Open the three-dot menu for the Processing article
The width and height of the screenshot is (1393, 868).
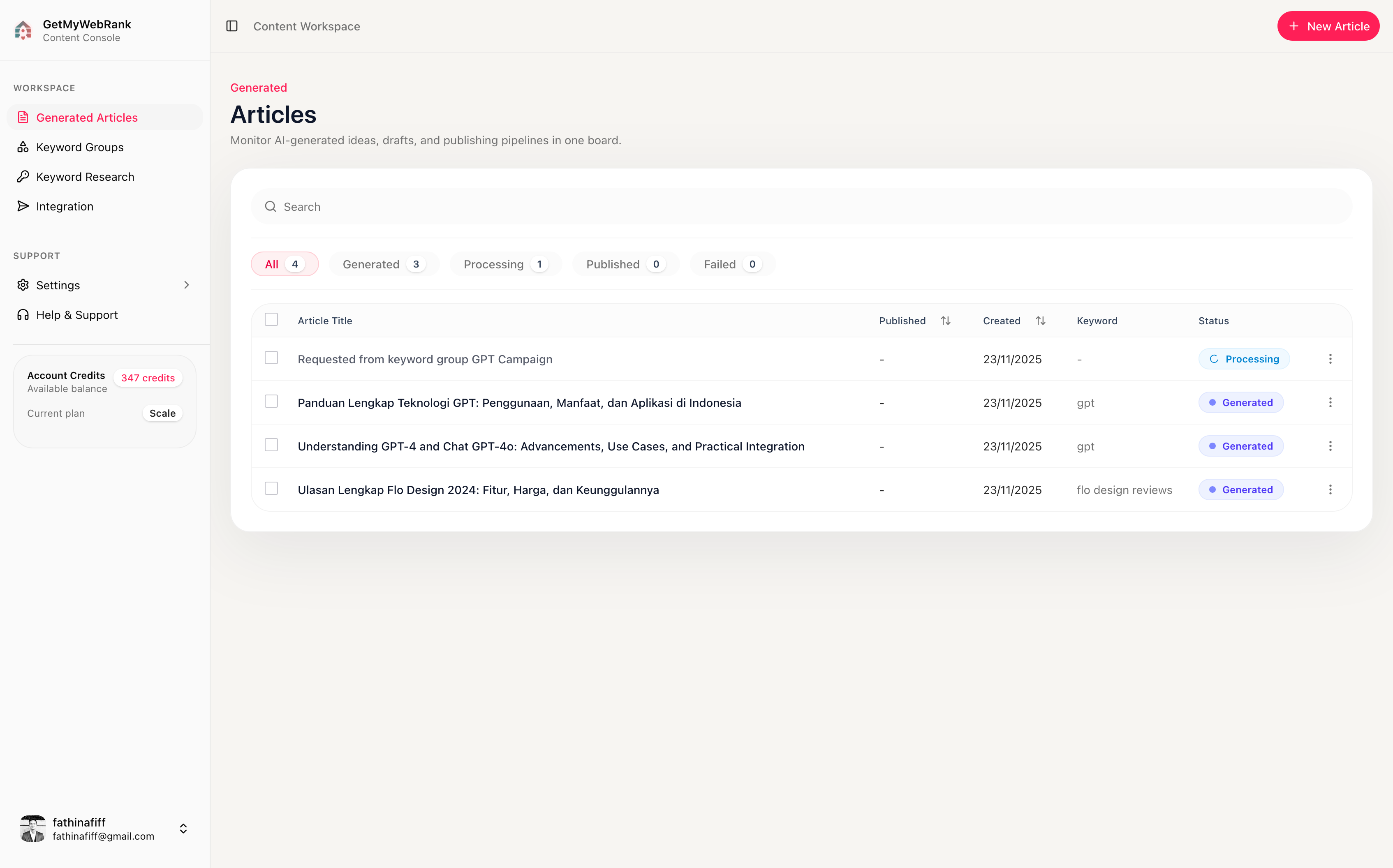point(1331,358)
